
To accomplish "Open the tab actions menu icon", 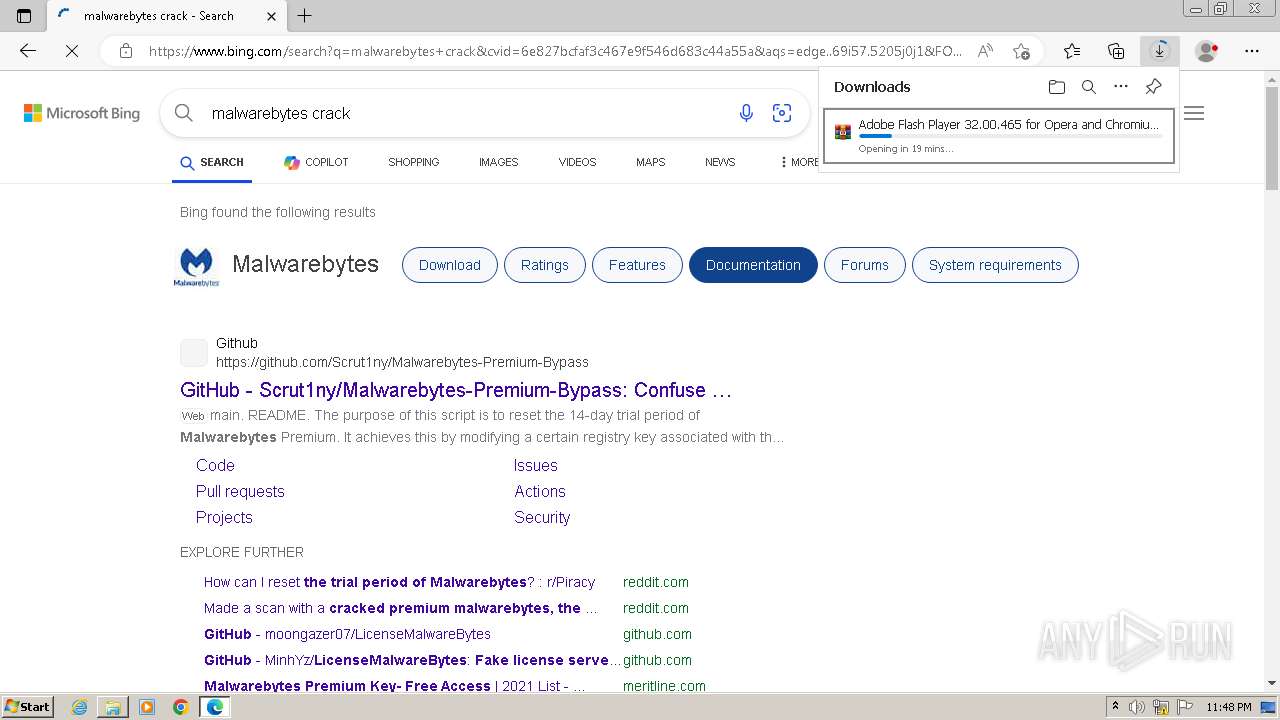I will coord(24,15).
